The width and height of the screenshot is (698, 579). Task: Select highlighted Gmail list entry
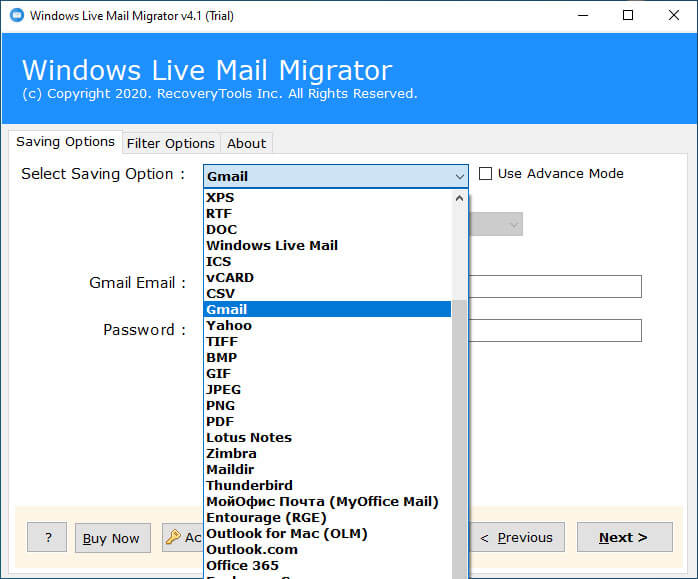[x=328, y=309]
